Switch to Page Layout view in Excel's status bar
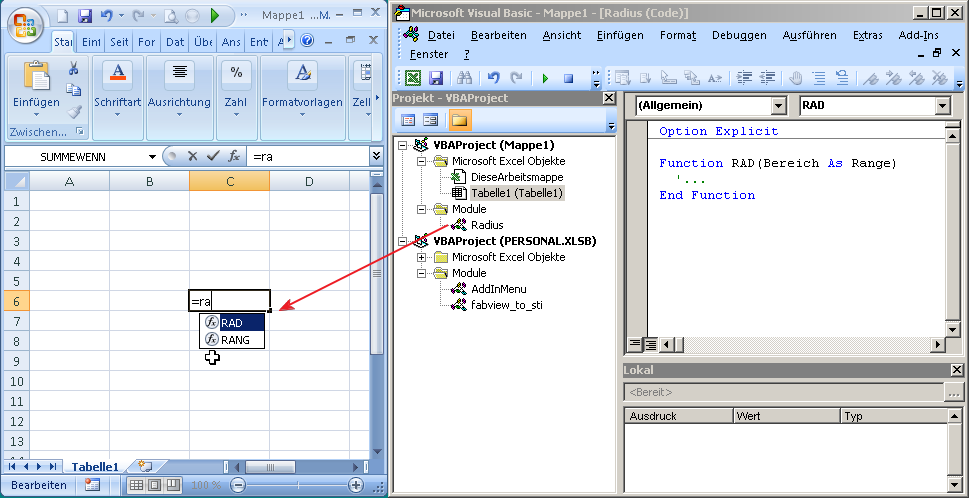This screenshot has height=498, width=969. [154, 485]
